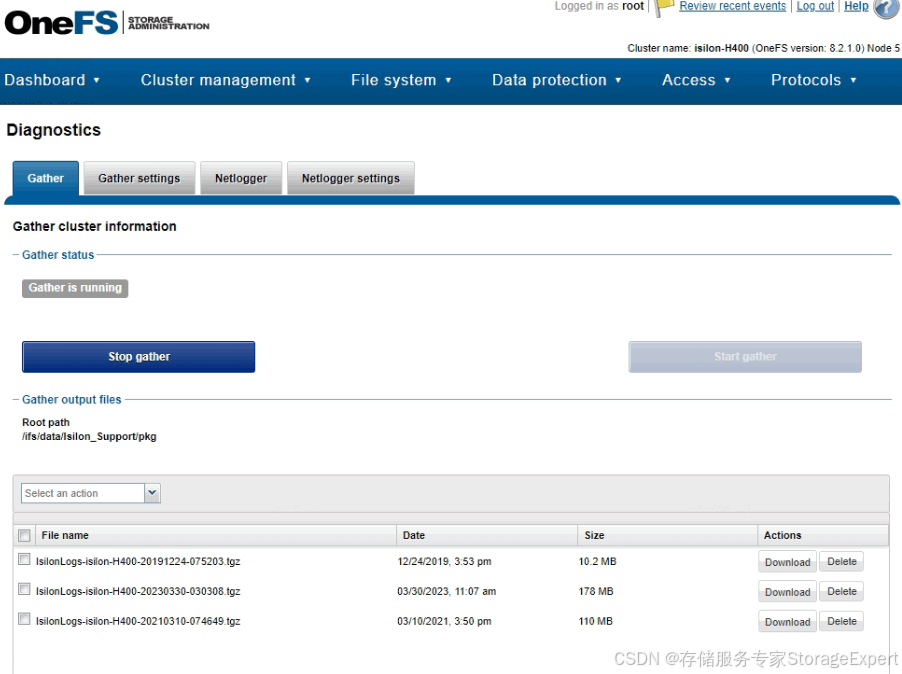Check the box for 20210310-074649 log file
902x674 pixels.
pos(24,619)
